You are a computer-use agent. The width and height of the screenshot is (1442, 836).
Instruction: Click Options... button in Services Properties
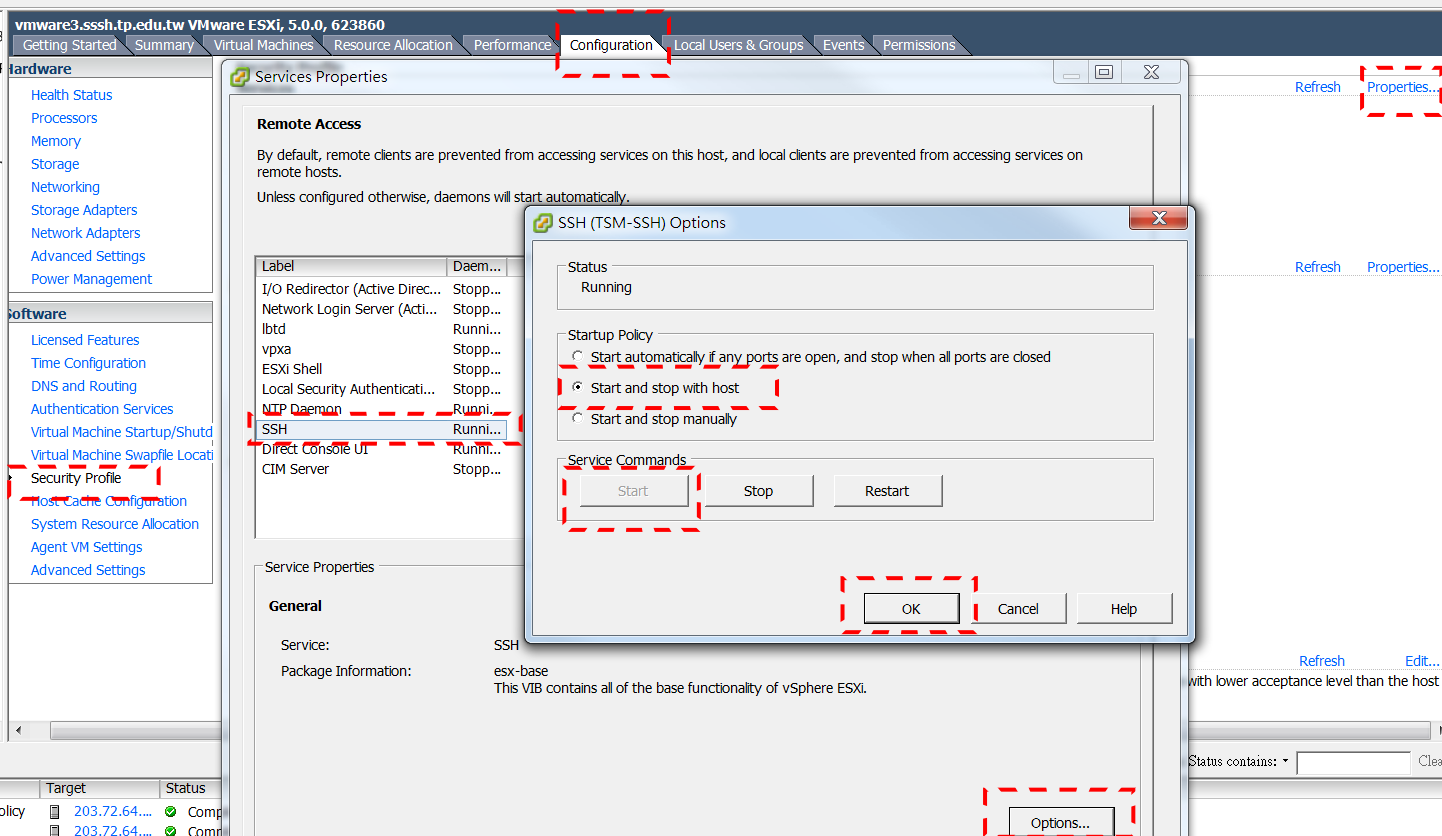click(x=1061, y=823)
